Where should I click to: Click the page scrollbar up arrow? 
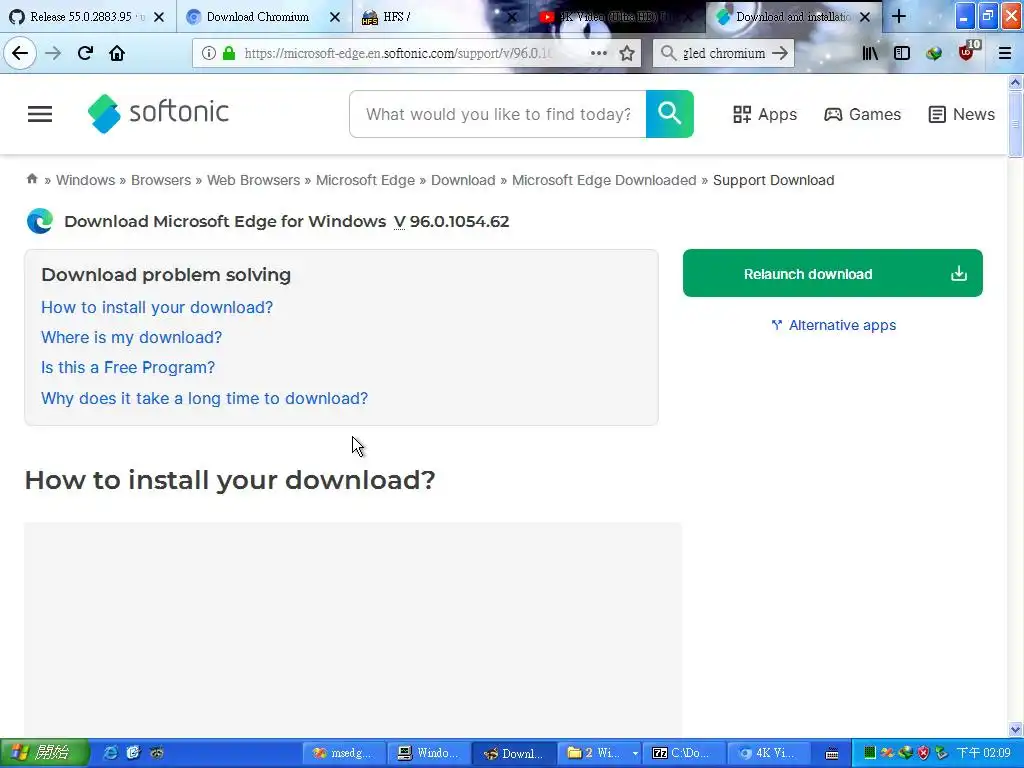click(1015, 82)
